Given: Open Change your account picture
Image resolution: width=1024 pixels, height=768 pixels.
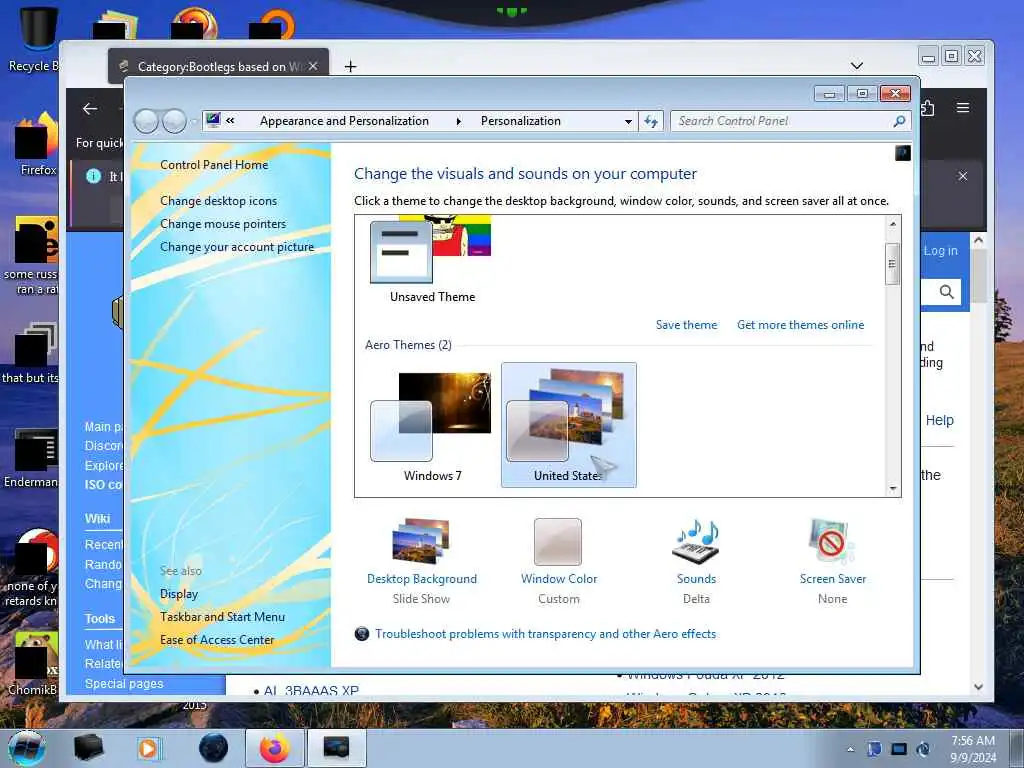Looking at the screenshot, I should [x=236, y=247].
